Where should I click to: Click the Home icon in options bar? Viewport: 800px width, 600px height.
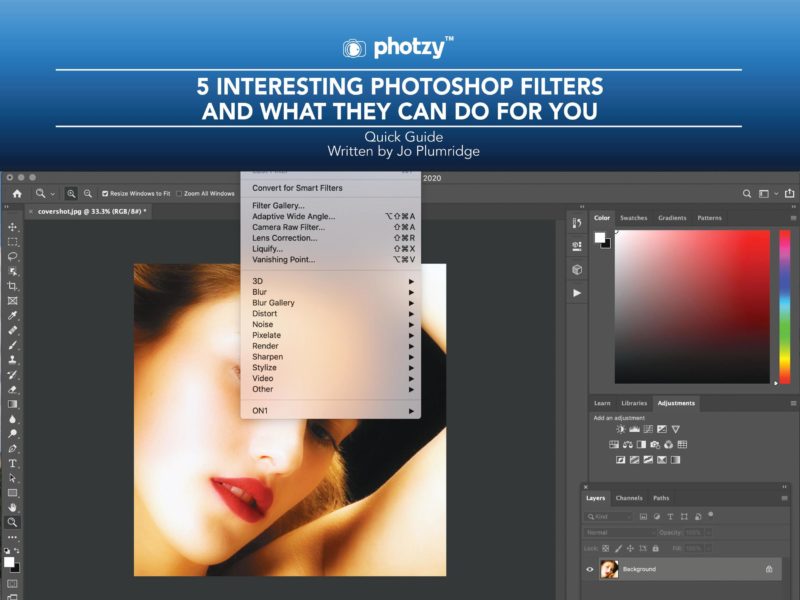[16, 193]
